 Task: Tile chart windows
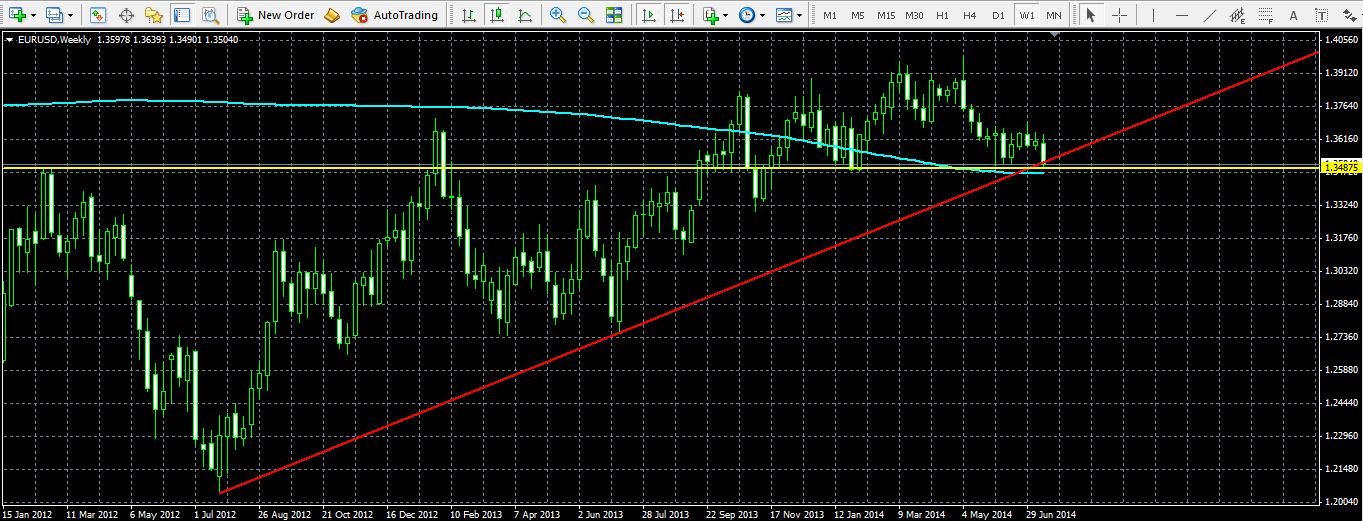coord(613,15)
